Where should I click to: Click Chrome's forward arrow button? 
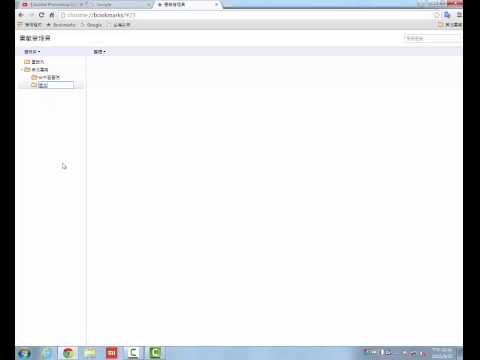pyautogui.click(x=31, y=15)
